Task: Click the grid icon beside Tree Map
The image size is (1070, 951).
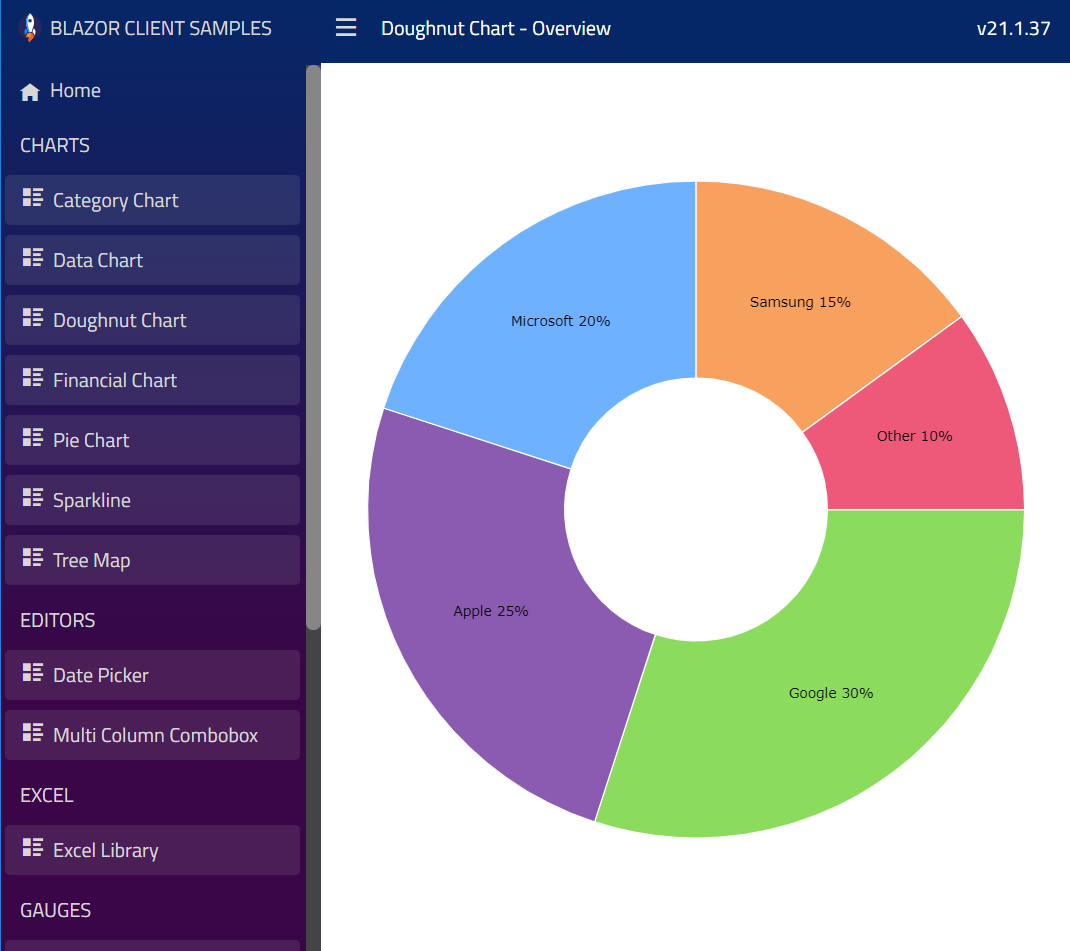Action: (33, 558)
